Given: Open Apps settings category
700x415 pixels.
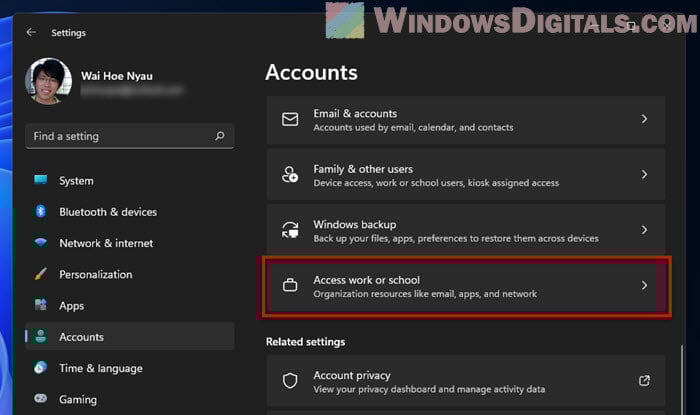Looking at the screenshot, I should point(129,305).
